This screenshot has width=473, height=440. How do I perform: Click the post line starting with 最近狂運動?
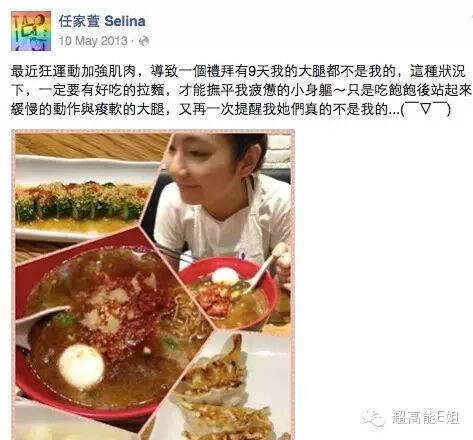238,71
